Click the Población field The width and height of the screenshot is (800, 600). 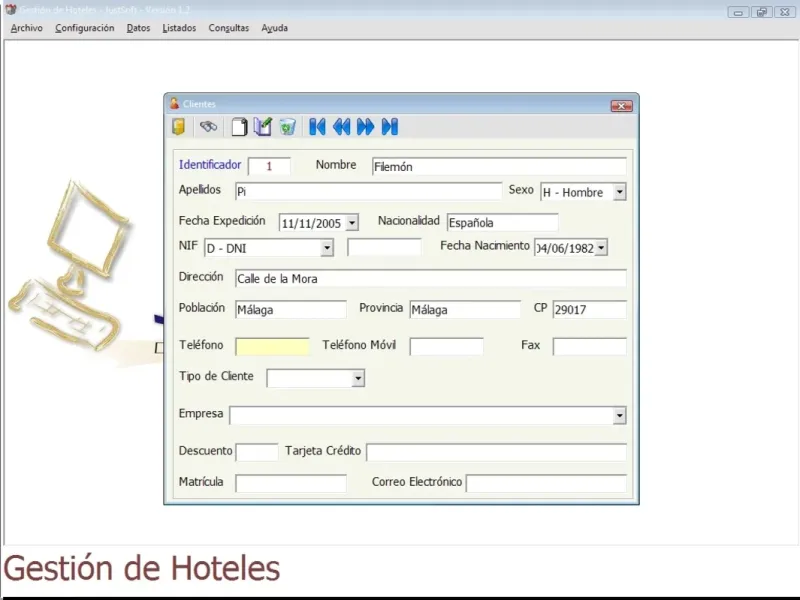(x=291, y=310)
